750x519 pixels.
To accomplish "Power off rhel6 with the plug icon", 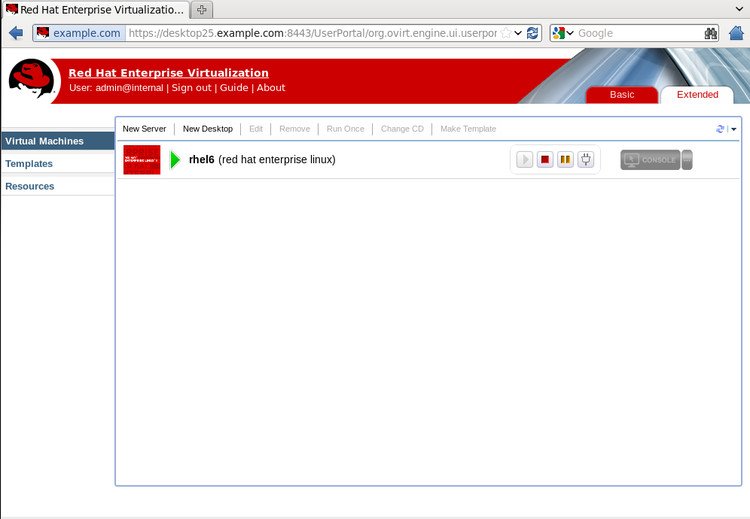I will (585, 159).
